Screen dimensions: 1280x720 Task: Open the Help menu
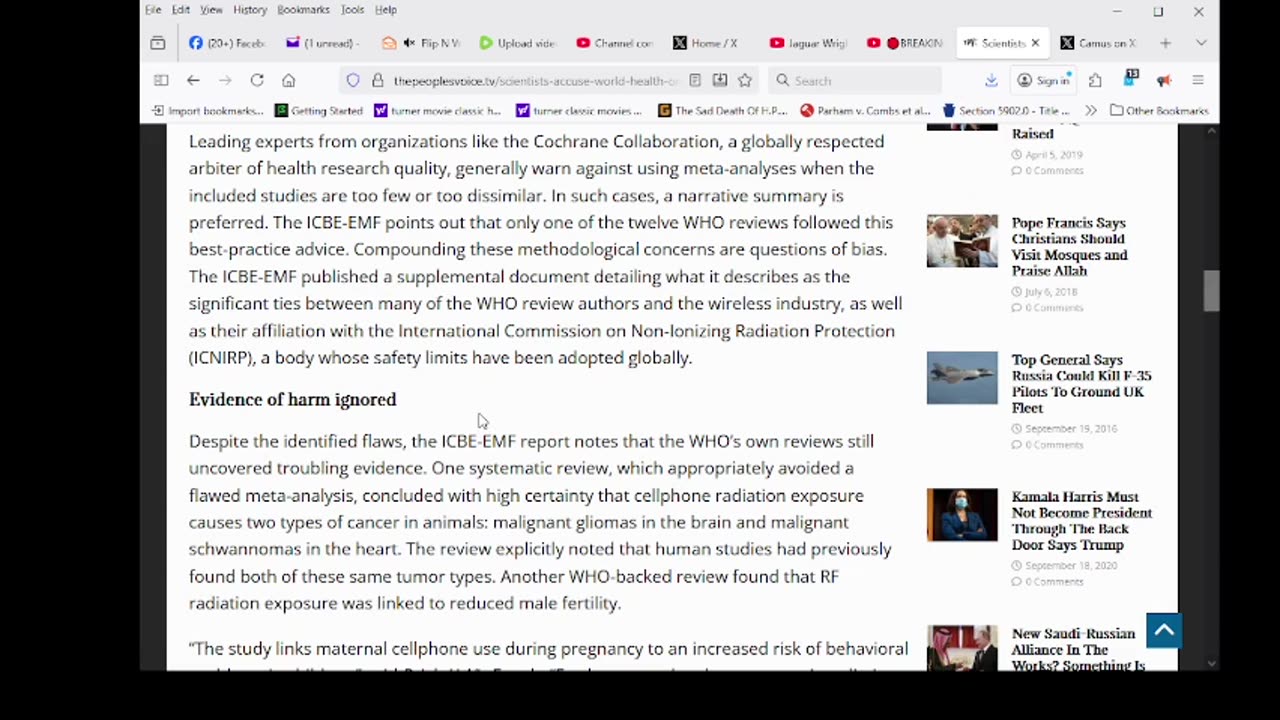click(x=386, y=10)
